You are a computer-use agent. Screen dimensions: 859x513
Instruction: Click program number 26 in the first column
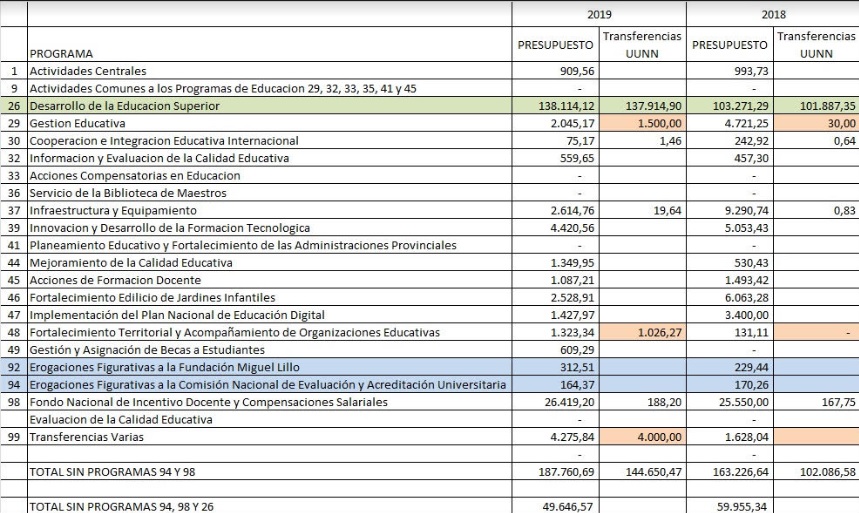[x=14, y=106]
